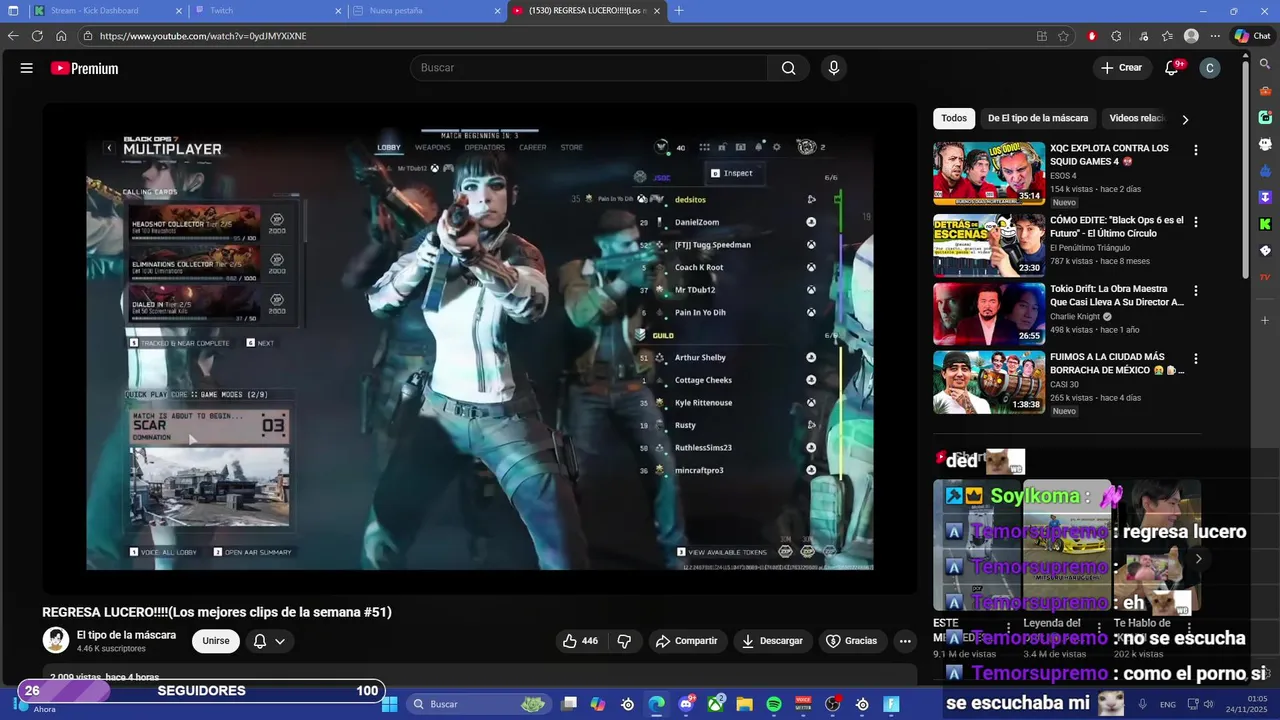Like the video with thumbs up
The image size is (1280, 720).
point(580,641)
